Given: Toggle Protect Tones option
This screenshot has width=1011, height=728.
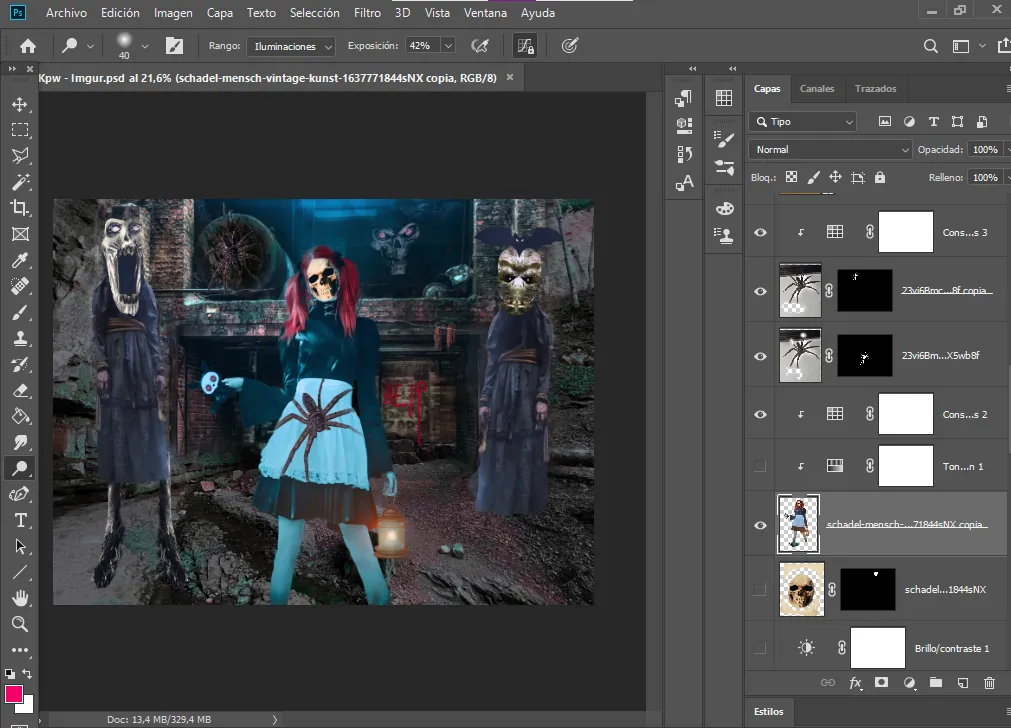Looking at the screenshot, I should 525,46.
